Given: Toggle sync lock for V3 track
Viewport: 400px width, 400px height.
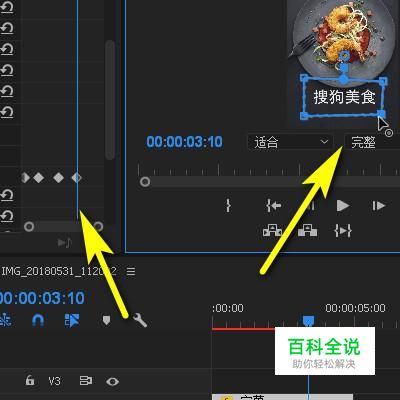Looking at the screenshot, I should (x=86, y=381).
